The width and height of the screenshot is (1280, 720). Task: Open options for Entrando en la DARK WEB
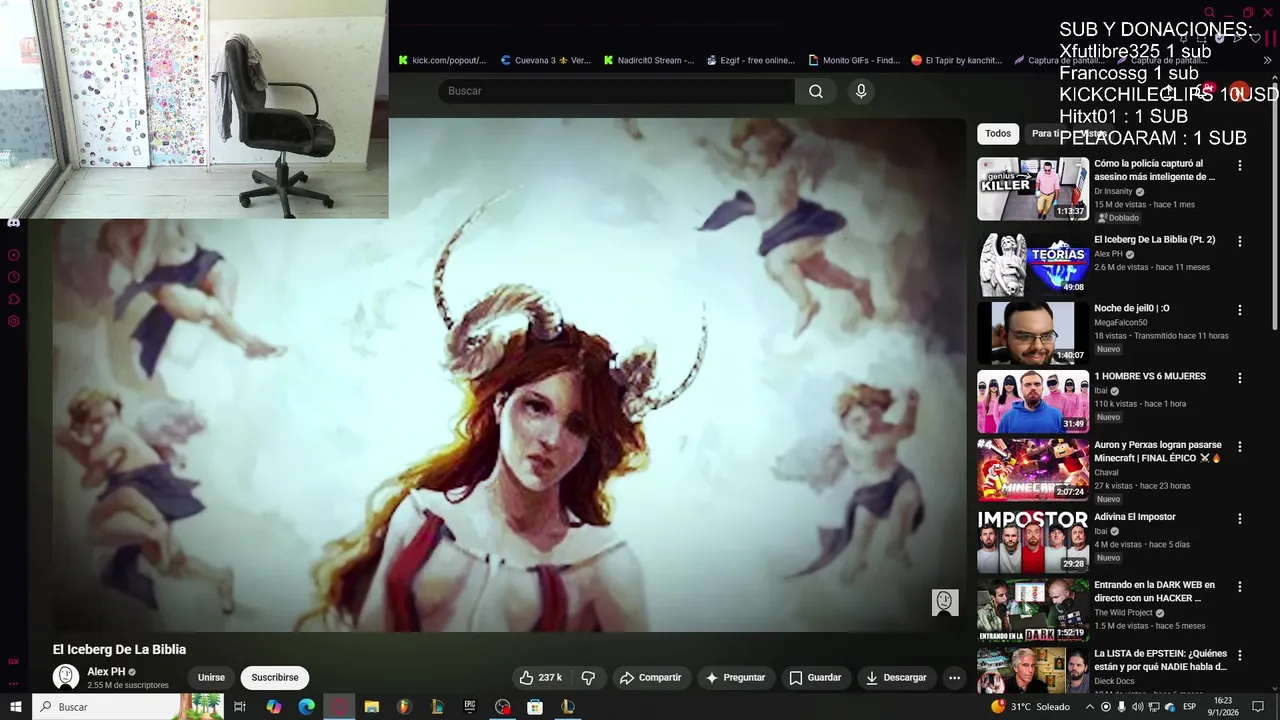coord(1240,586)
